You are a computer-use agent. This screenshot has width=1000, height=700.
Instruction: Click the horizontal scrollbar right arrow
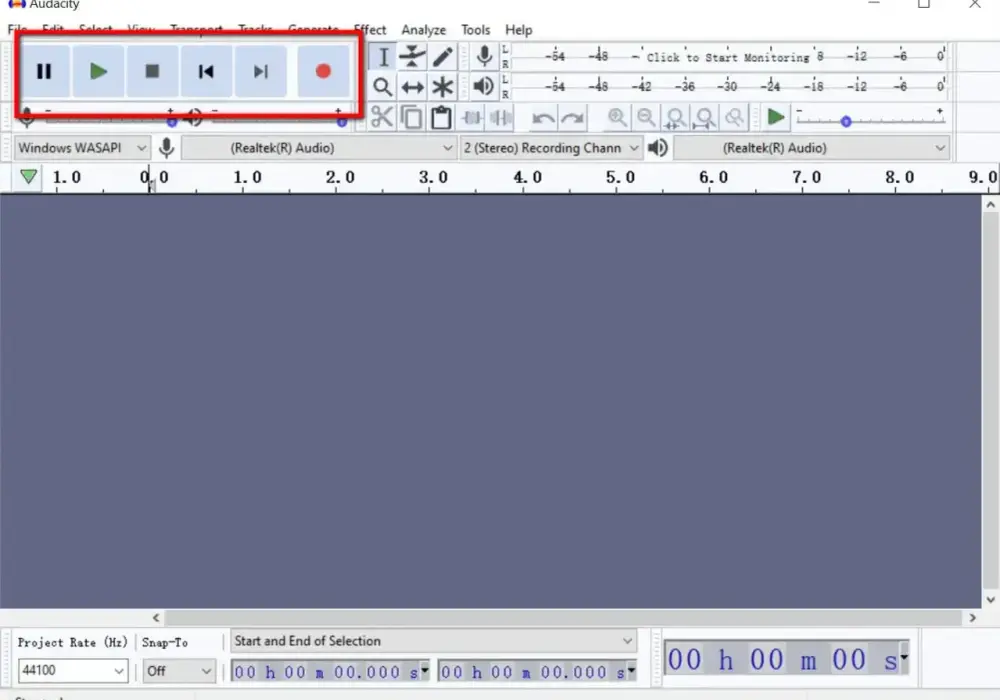[x=973, y=618]
